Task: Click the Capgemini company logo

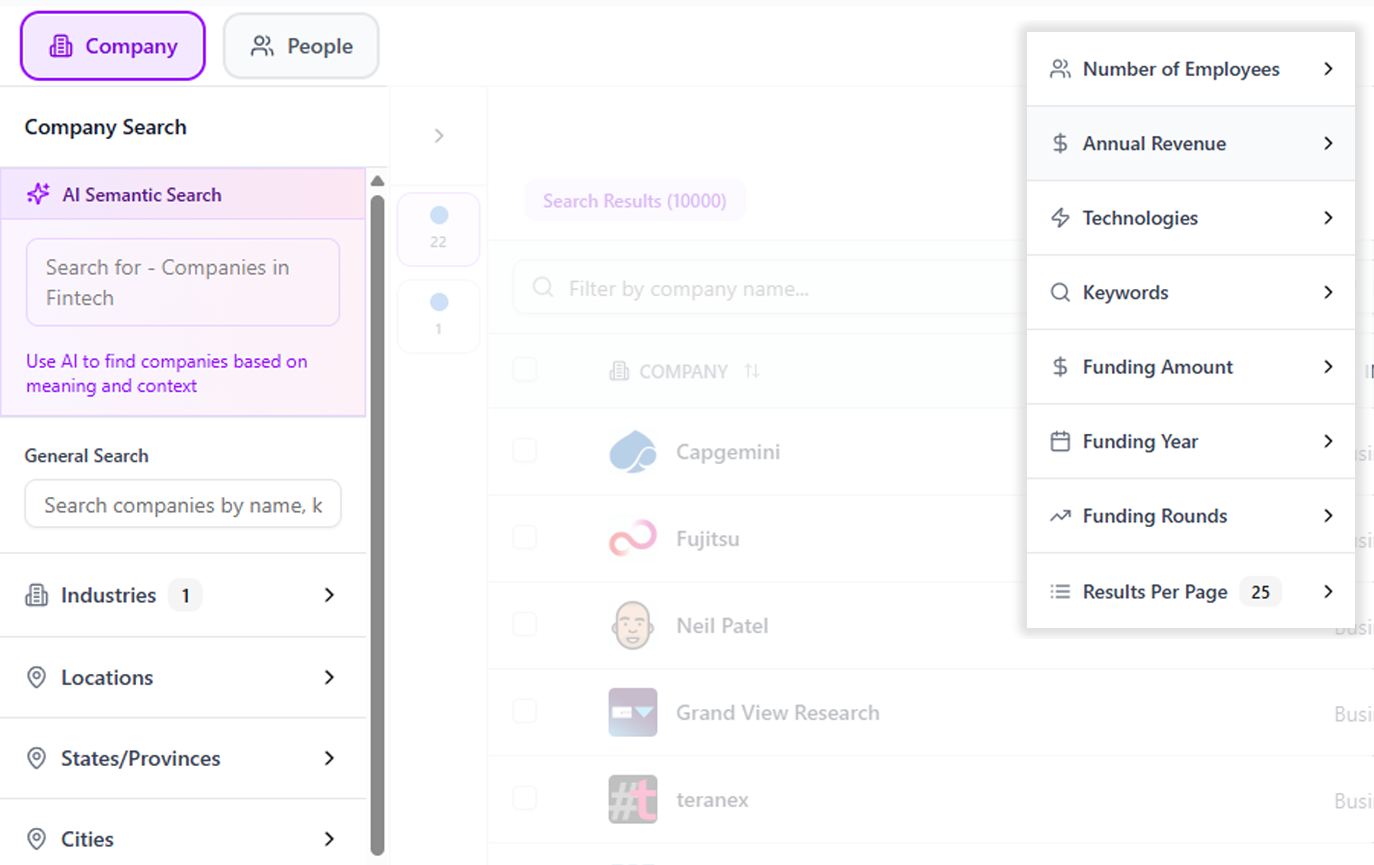Action: (632, 452)
